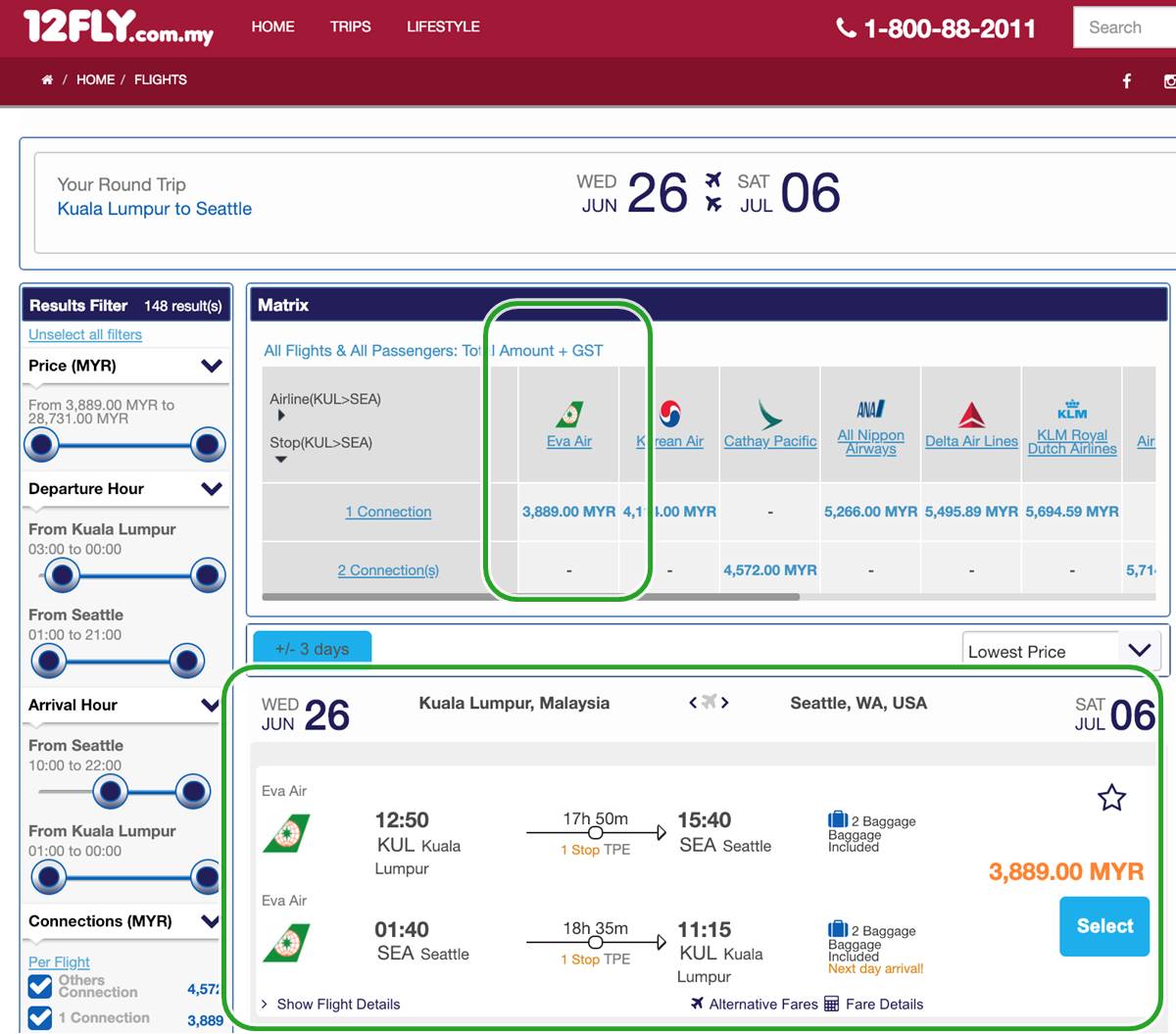The height and width of the screenshot is (1034, 1176).
Task: Open the Lowest Price sort dropdown
Action: coord(1061,651)
